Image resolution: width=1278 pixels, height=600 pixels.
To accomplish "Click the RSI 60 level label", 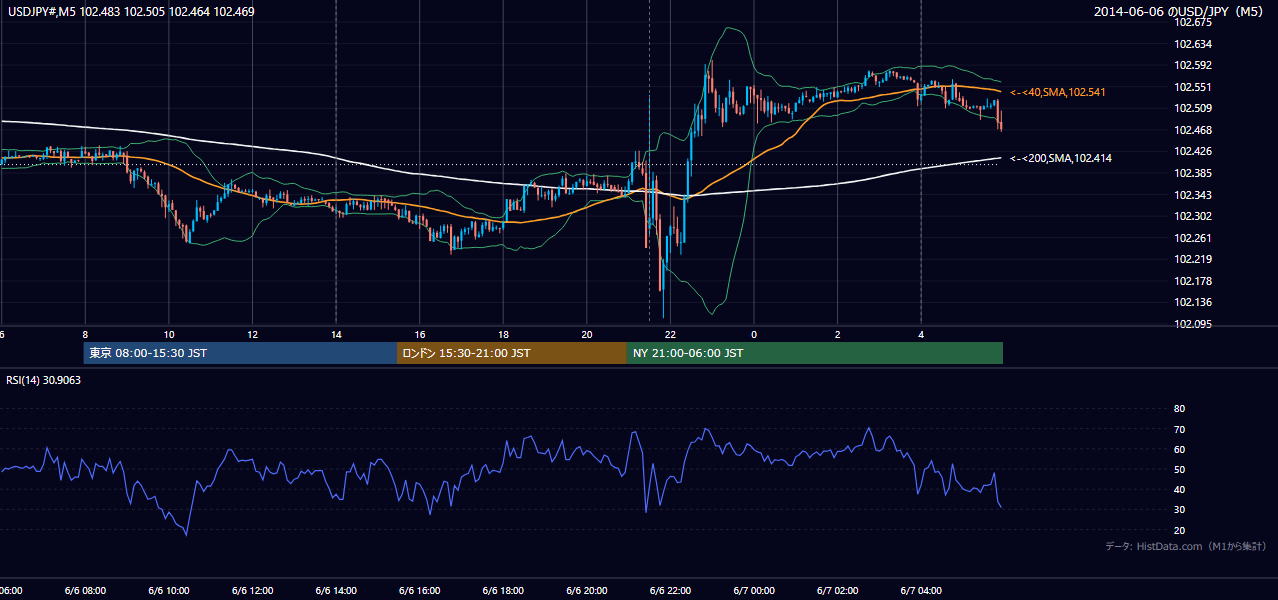I will pyautogui.click(x=1179, y=449).
